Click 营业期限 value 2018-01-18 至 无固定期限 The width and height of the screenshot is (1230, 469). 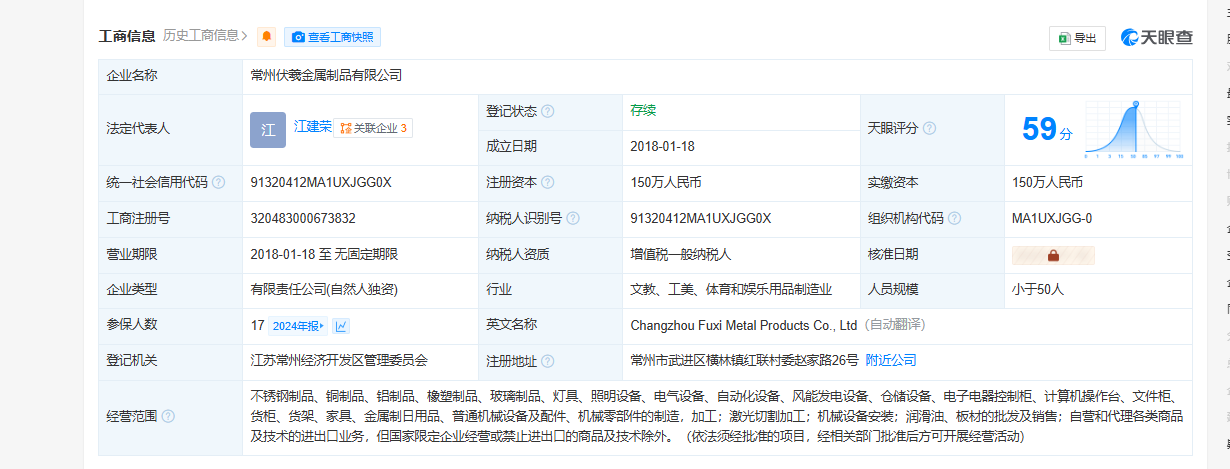[324, 254]
